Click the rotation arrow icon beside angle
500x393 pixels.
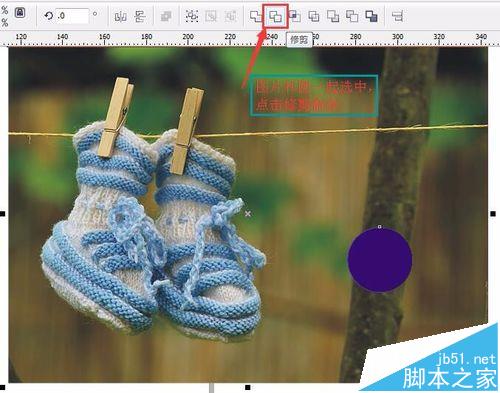49,16
